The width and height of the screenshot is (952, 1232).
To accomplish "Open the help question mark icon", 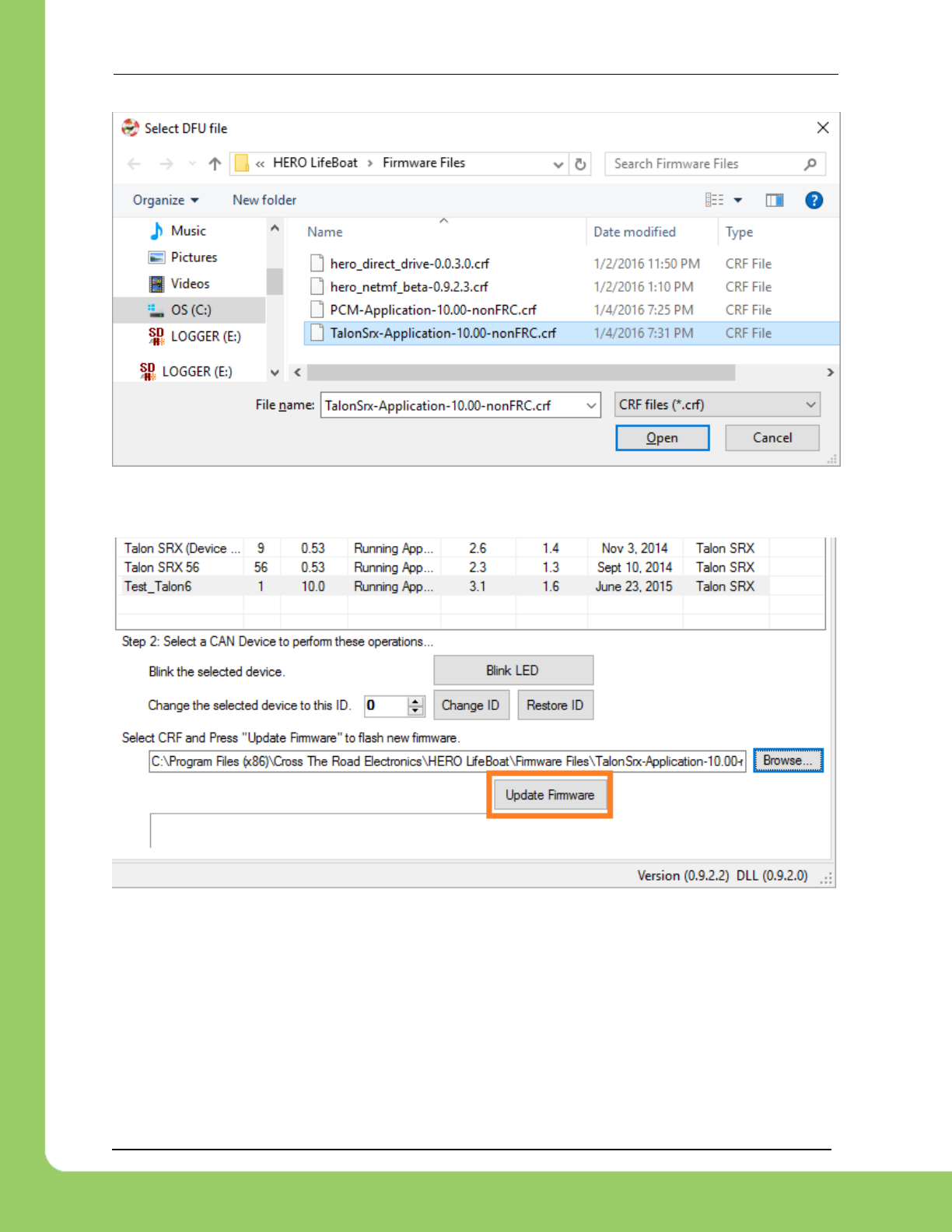I will (814, 201).
